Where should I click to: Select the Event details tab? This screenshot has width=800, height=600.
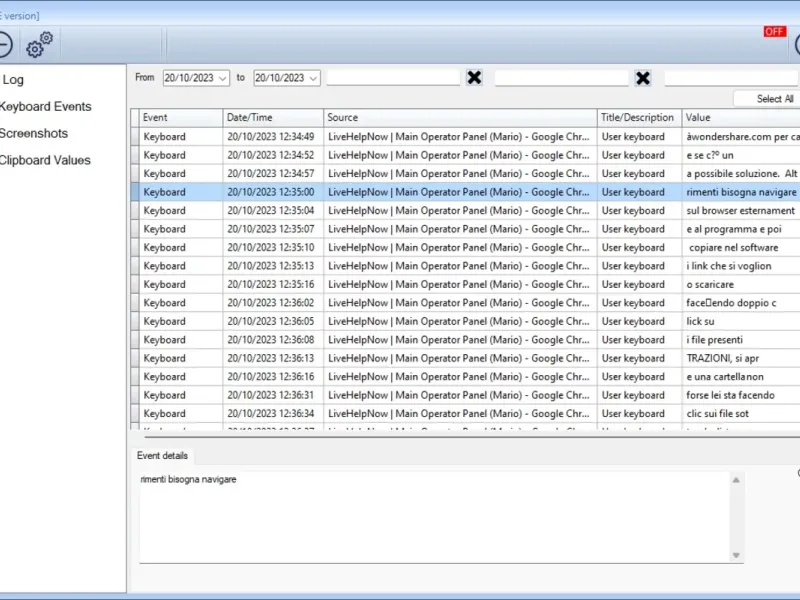(162, 456)
